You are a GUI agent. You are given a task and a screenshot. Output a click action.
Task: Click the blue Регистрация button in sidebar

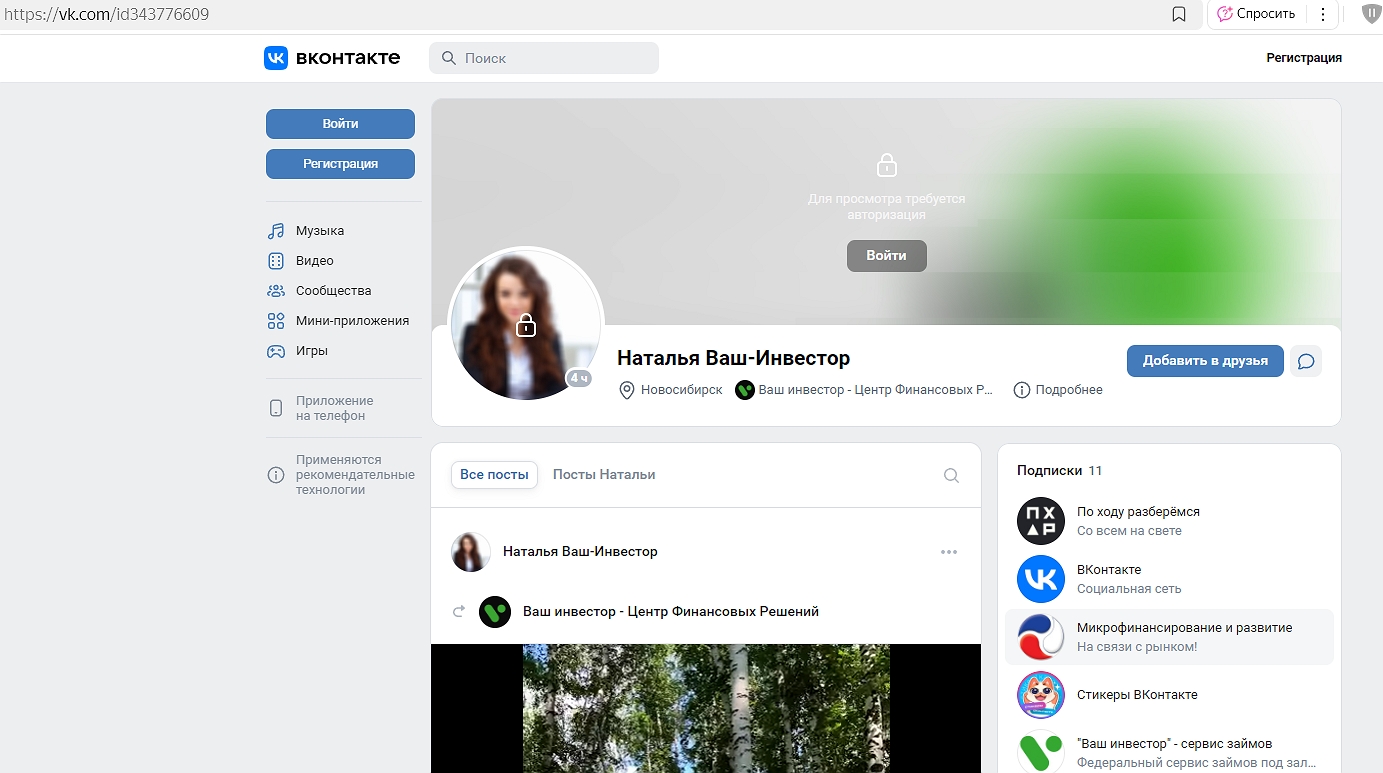pos(340,164)
